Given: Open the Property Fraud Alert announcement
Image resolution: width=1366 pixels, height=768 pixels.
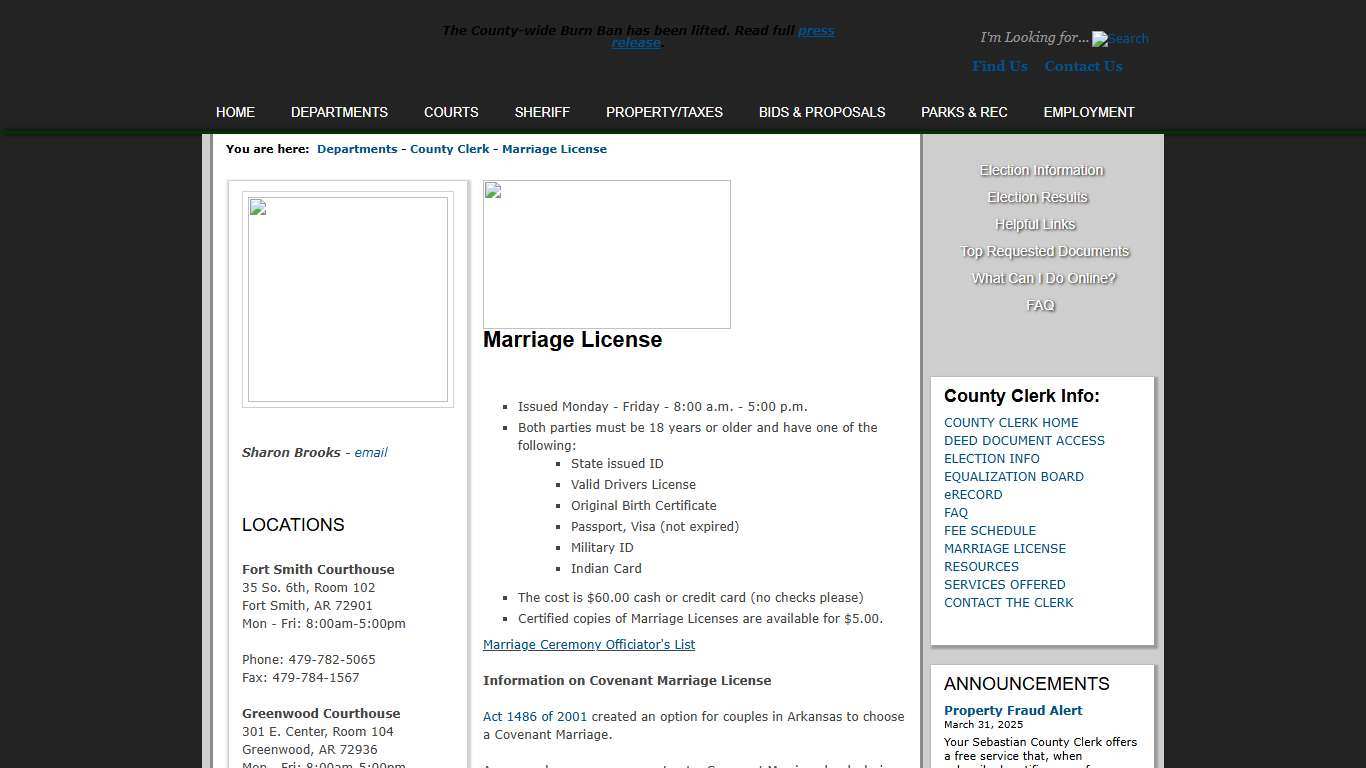Looking at the screenshot, I should click(1013, 710).
